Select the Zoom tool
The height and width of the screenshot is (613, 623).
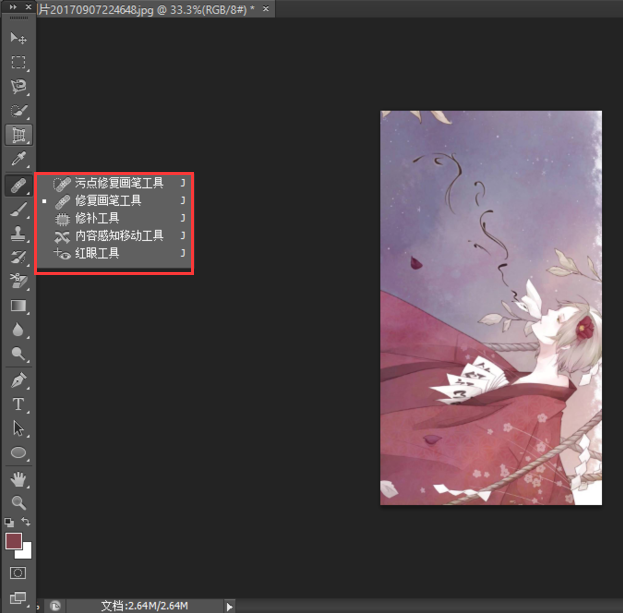(x=18, y=503)
